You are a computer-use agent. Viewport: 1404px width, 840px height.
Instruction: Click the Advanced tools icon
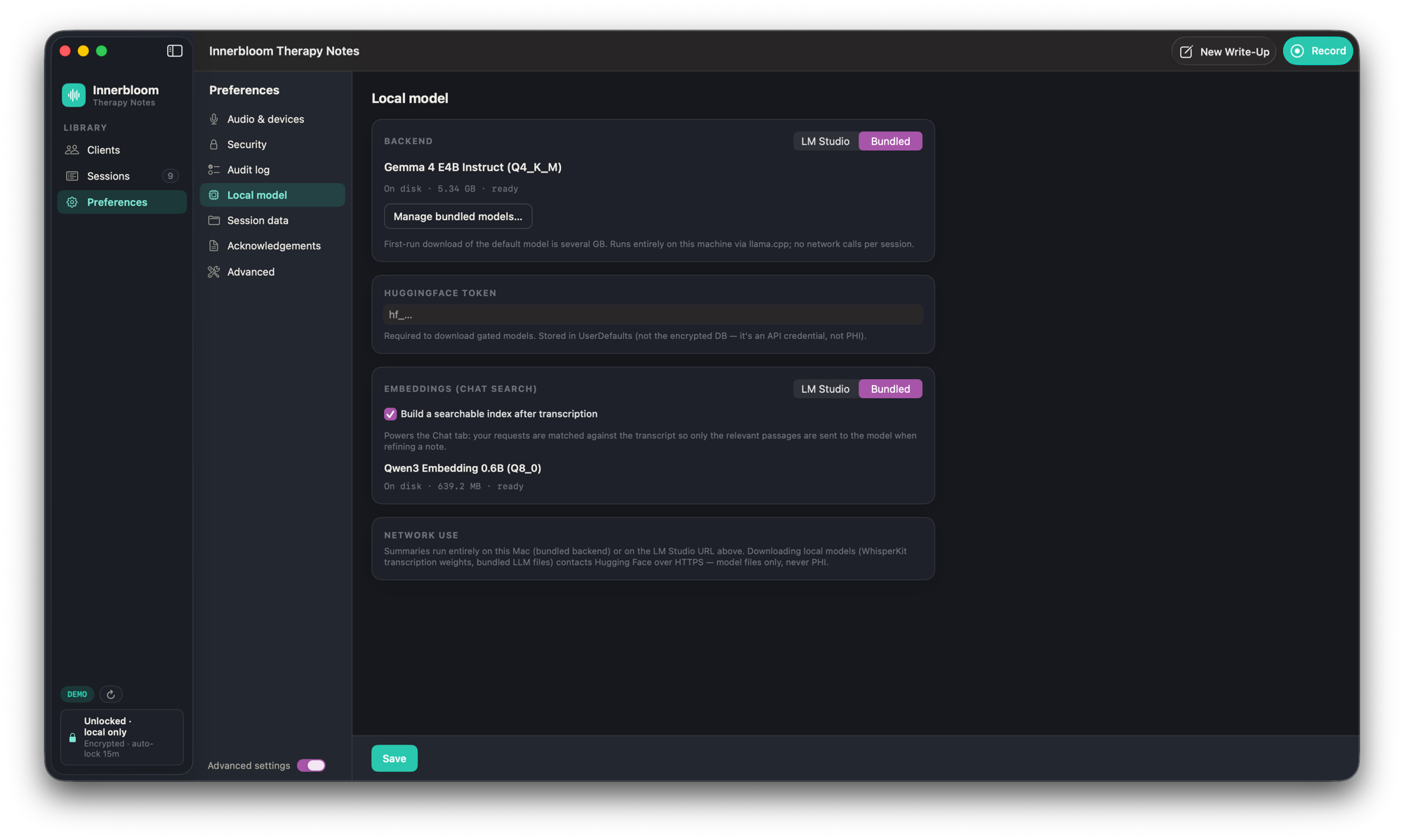(214, 272)
